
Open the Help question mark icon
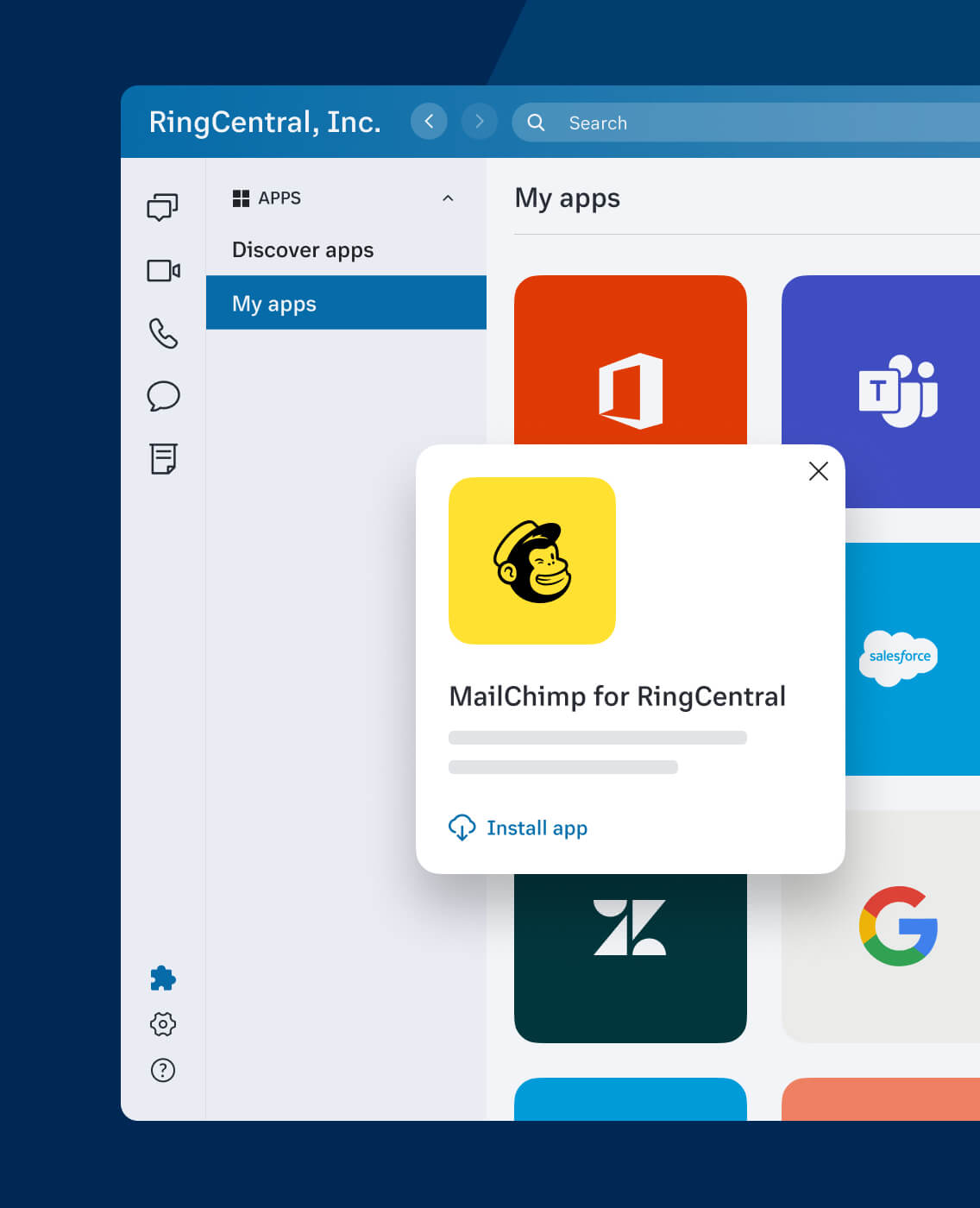click(162, 1071)
